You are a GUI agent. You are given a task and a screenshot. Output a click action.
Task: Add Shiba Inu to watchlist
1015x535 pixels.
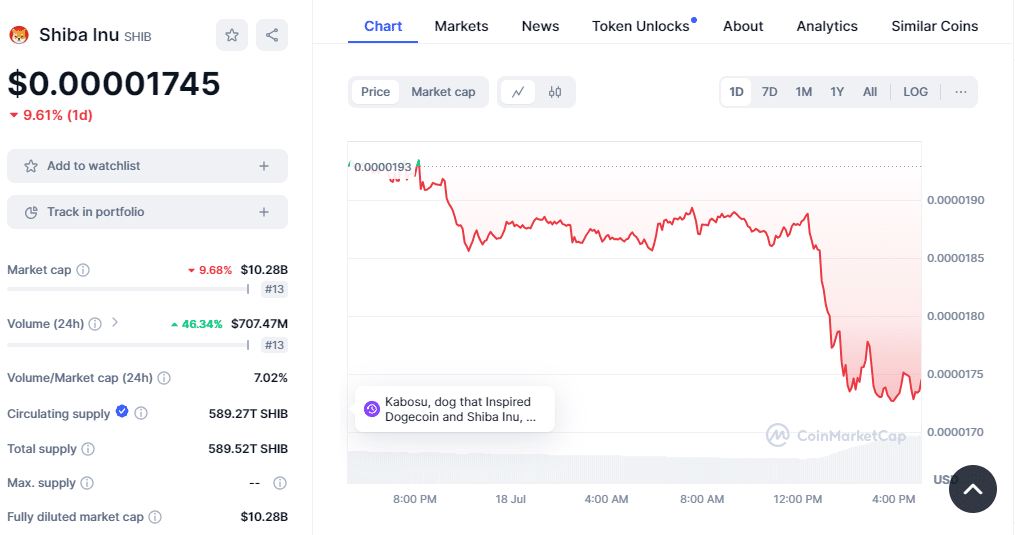[148, 166]
